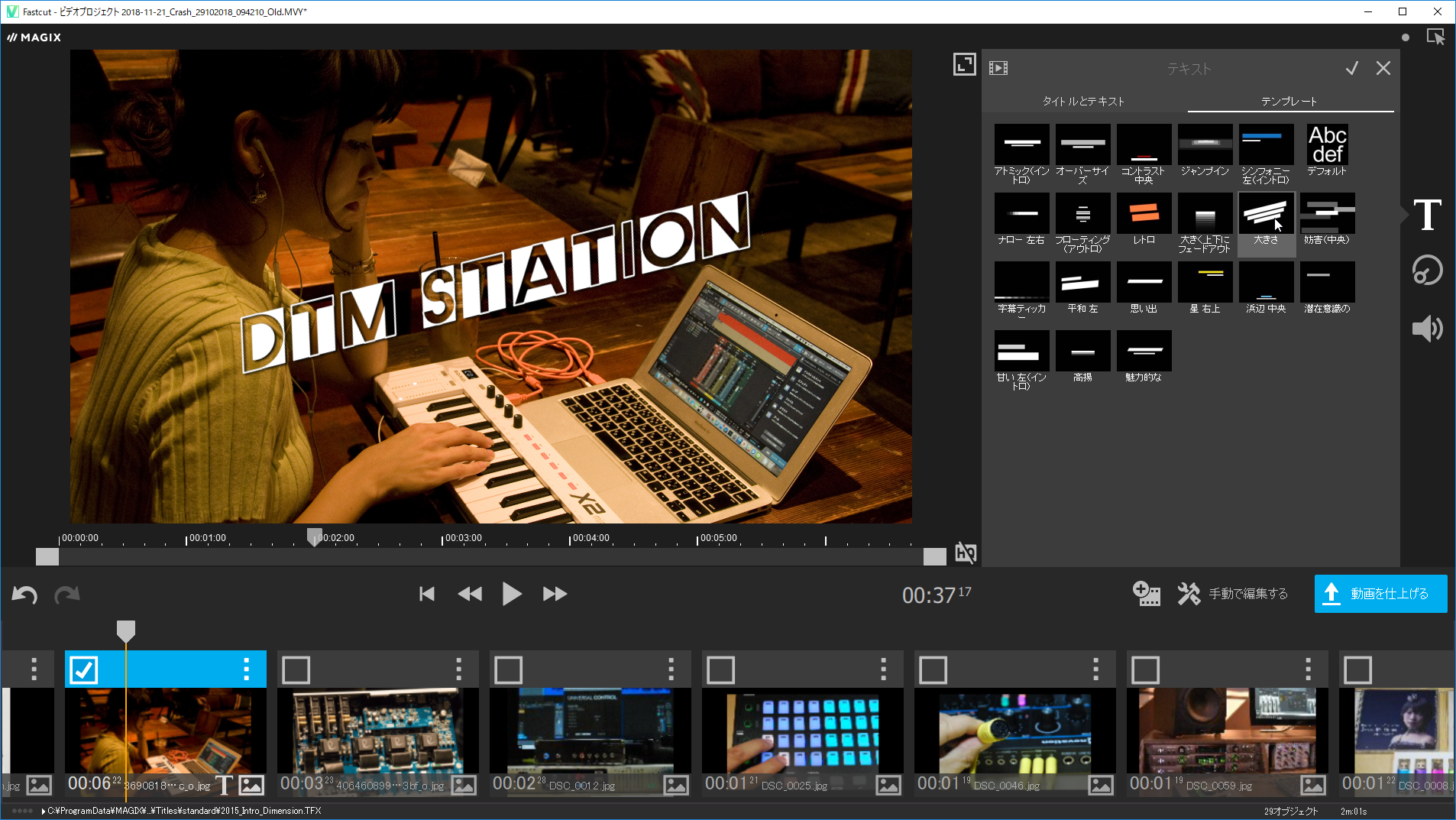Open the media pool film icon

pyautogui.click(x=998, y=68)
